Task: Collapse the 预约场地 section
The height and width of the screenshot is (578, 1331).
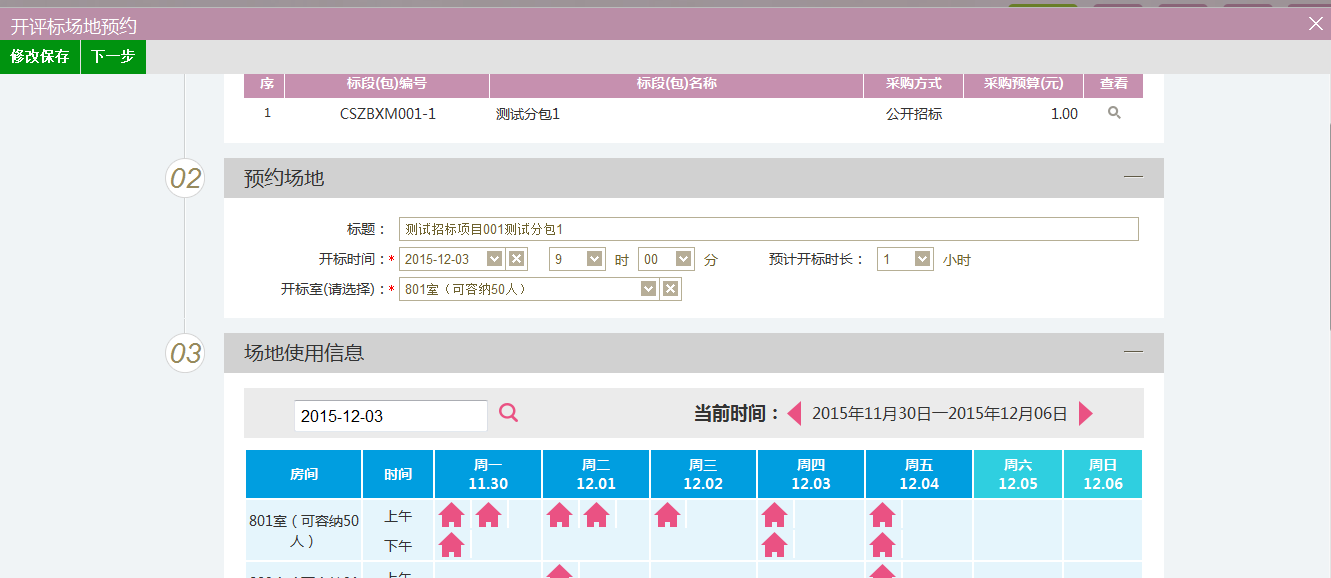Action: coord(1133,177)
